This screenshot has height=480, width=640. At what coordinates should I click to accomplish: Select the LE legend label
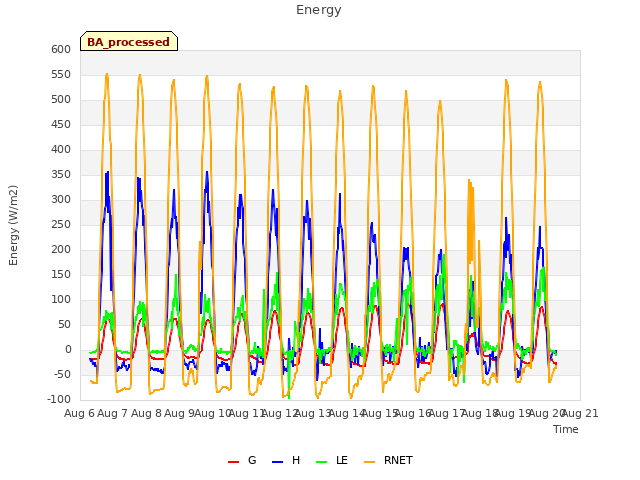[x=342, y=460]
